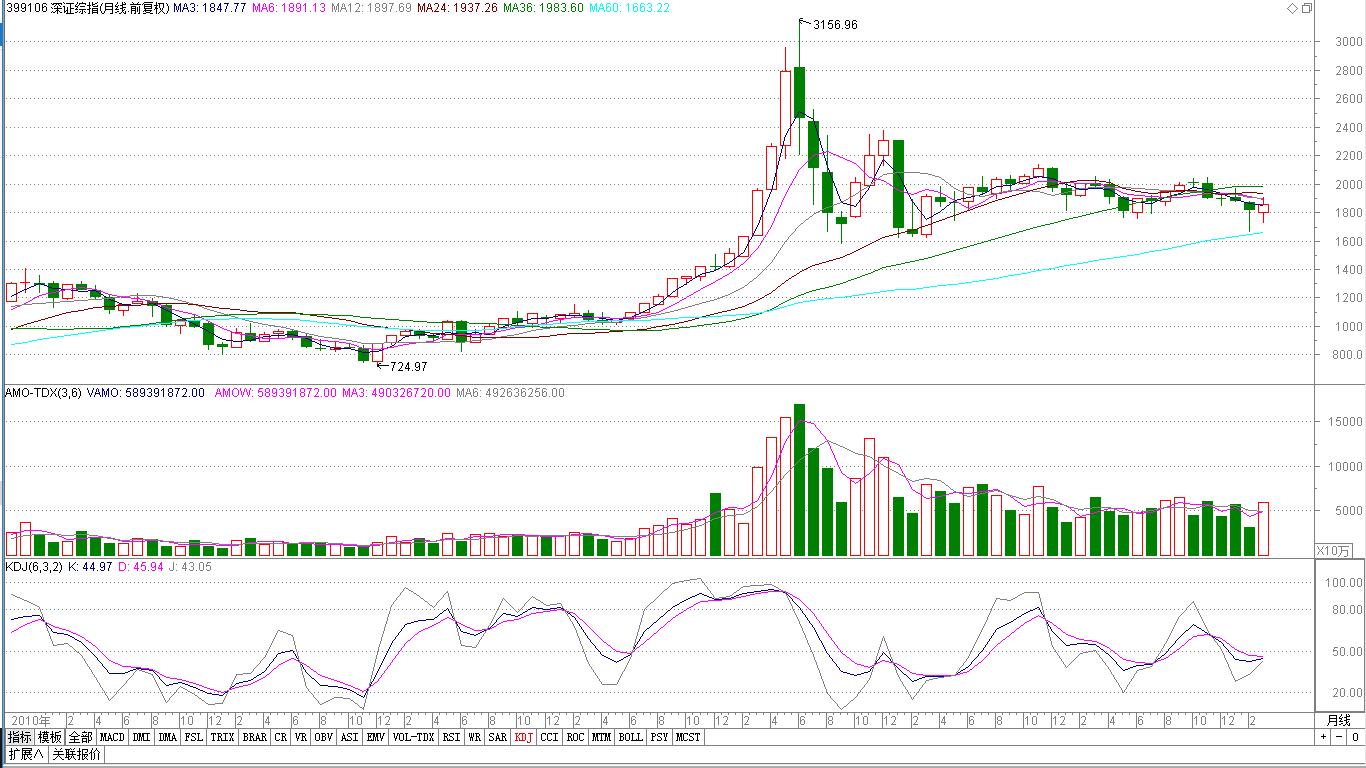
Task: Click the KDJ(6,3,2) indicator title
Action: (34, 567)
